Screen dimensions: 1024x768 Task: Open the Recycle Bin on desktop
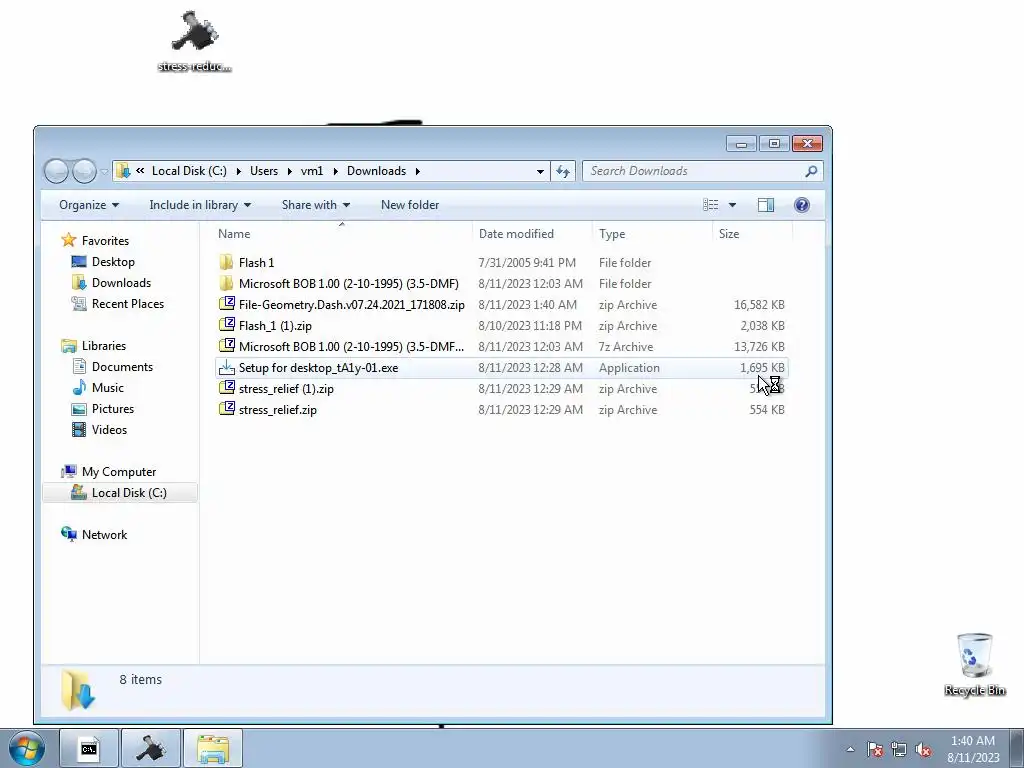point(974,664)
